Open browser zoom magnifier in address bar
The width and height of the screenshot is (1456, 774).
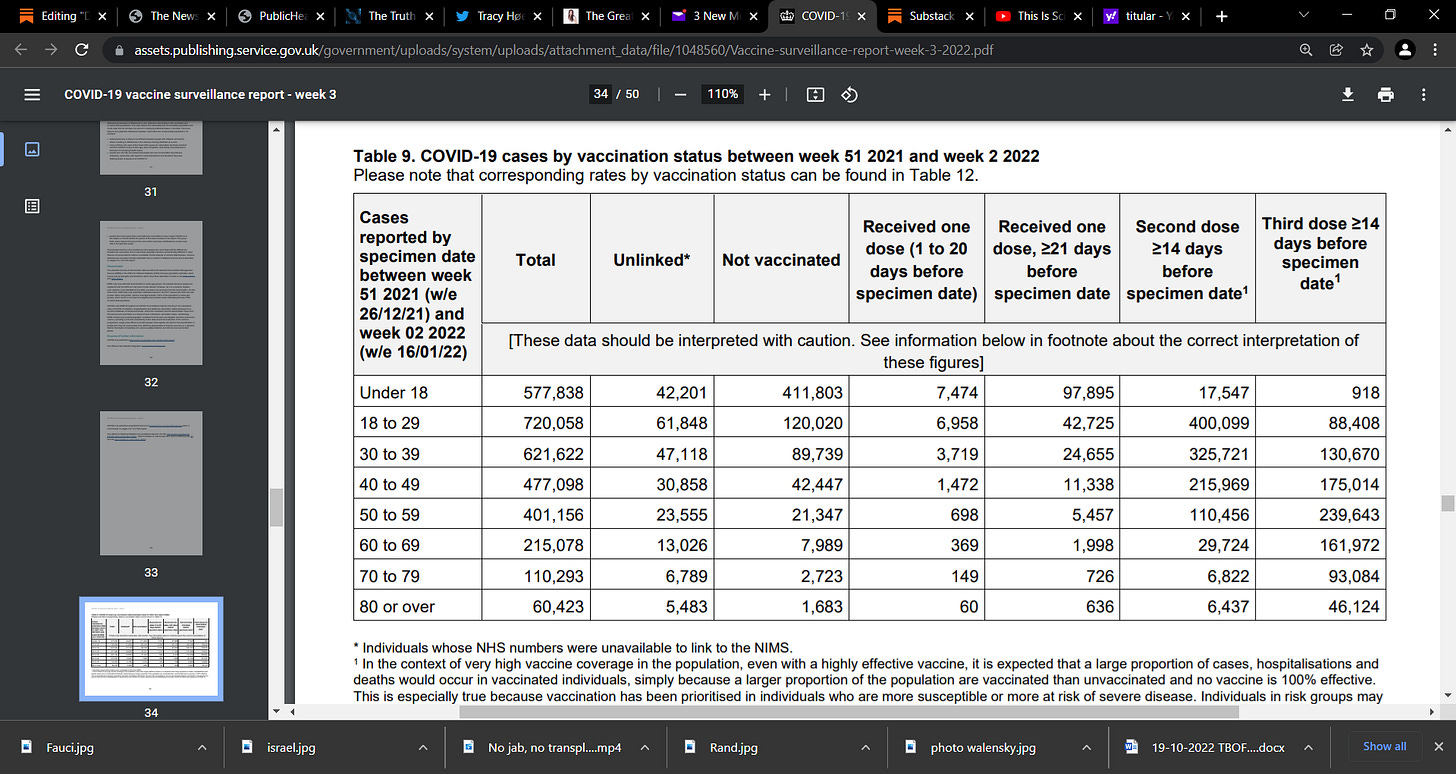pyautogui.click(x=1306, y=49)
